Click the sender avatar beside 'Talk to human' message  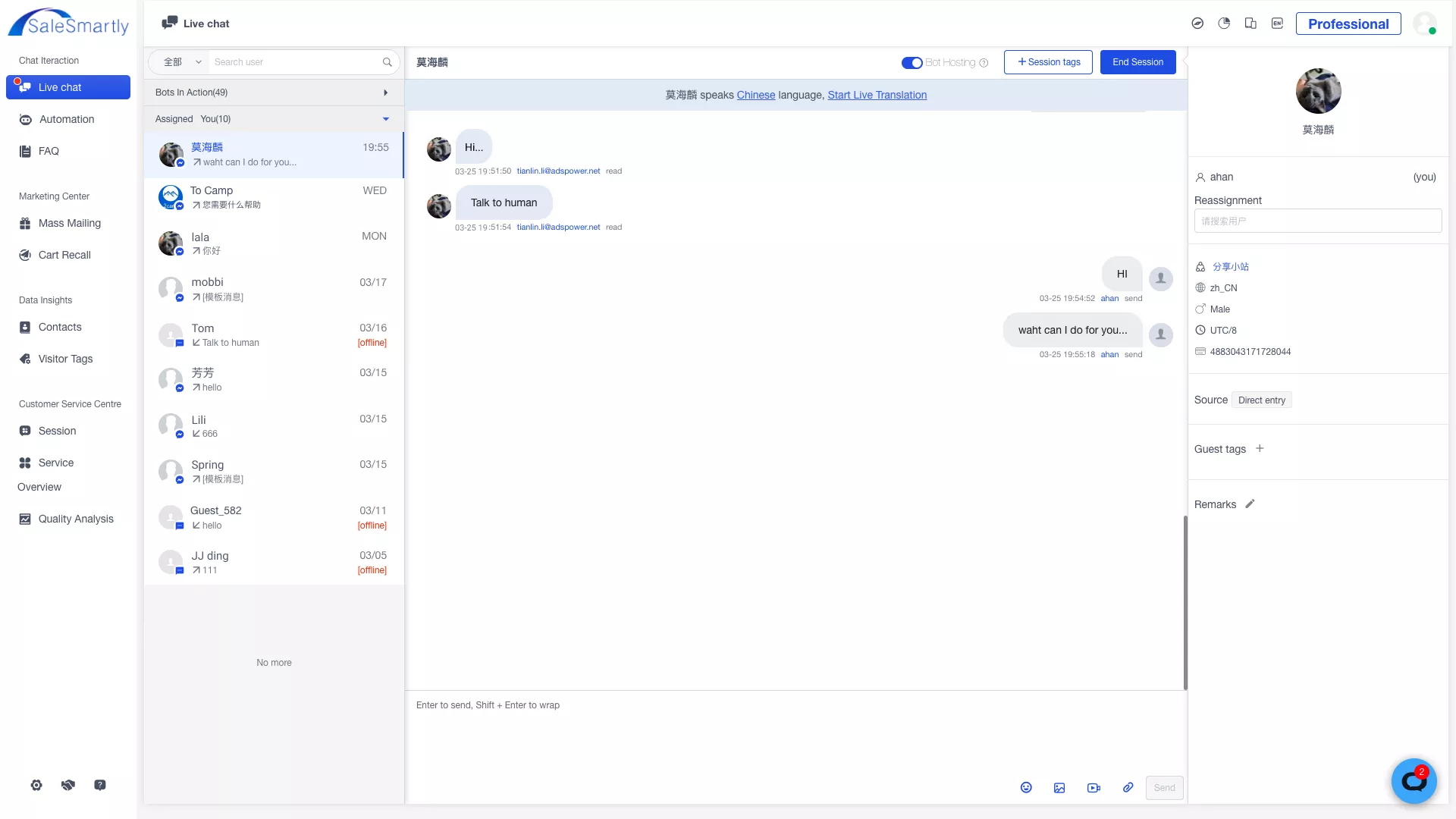(x=439, y=206)
